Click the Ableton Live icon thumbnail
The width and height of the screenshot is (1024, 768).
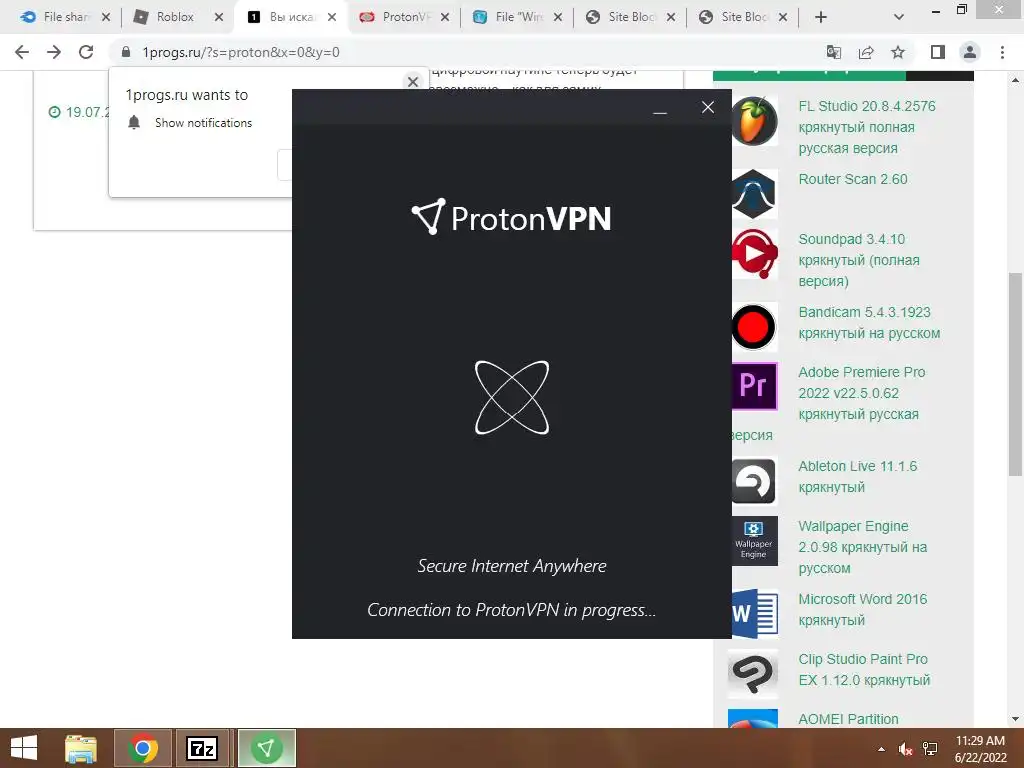(754, 481)
